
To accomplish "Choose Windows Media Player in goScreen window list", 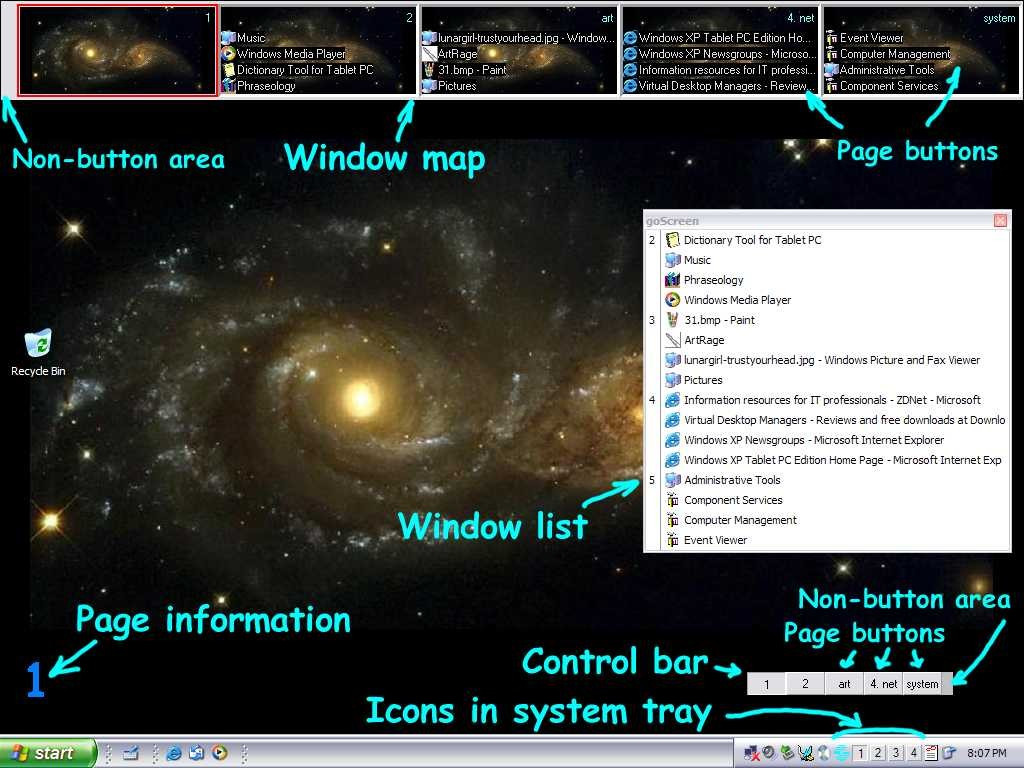I will pyautogui.click(x=836, y=300).
